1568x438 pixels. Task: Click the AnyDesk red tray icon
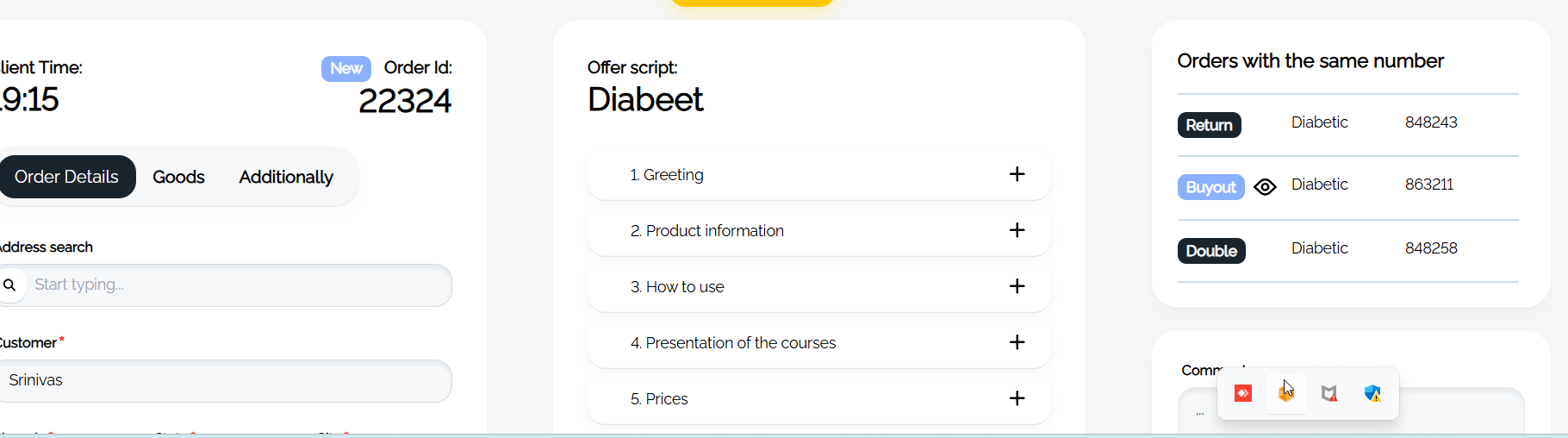pos(1243,393)
